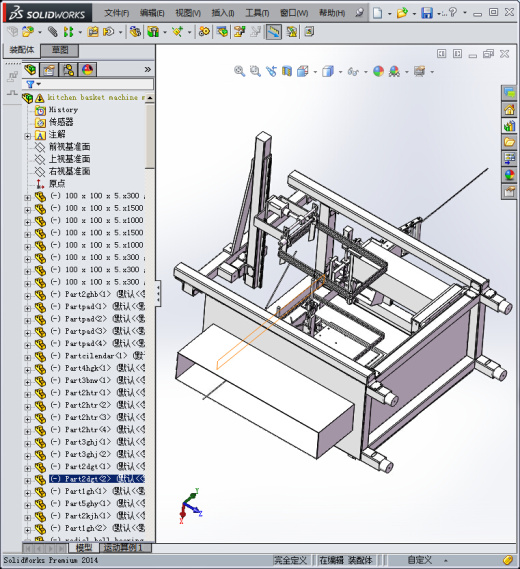
Task: Click the Exploded View icon
Action: tap(239, 32)
